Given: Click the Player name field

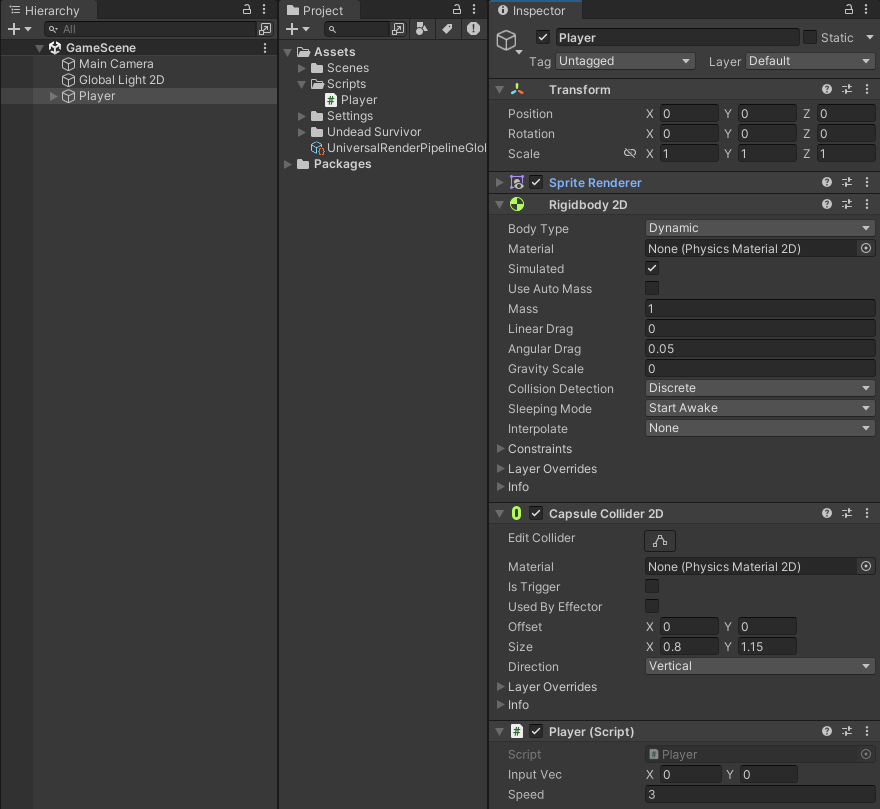Looking at the screenshot, I should pyautogui.click(x=677, y=37).
